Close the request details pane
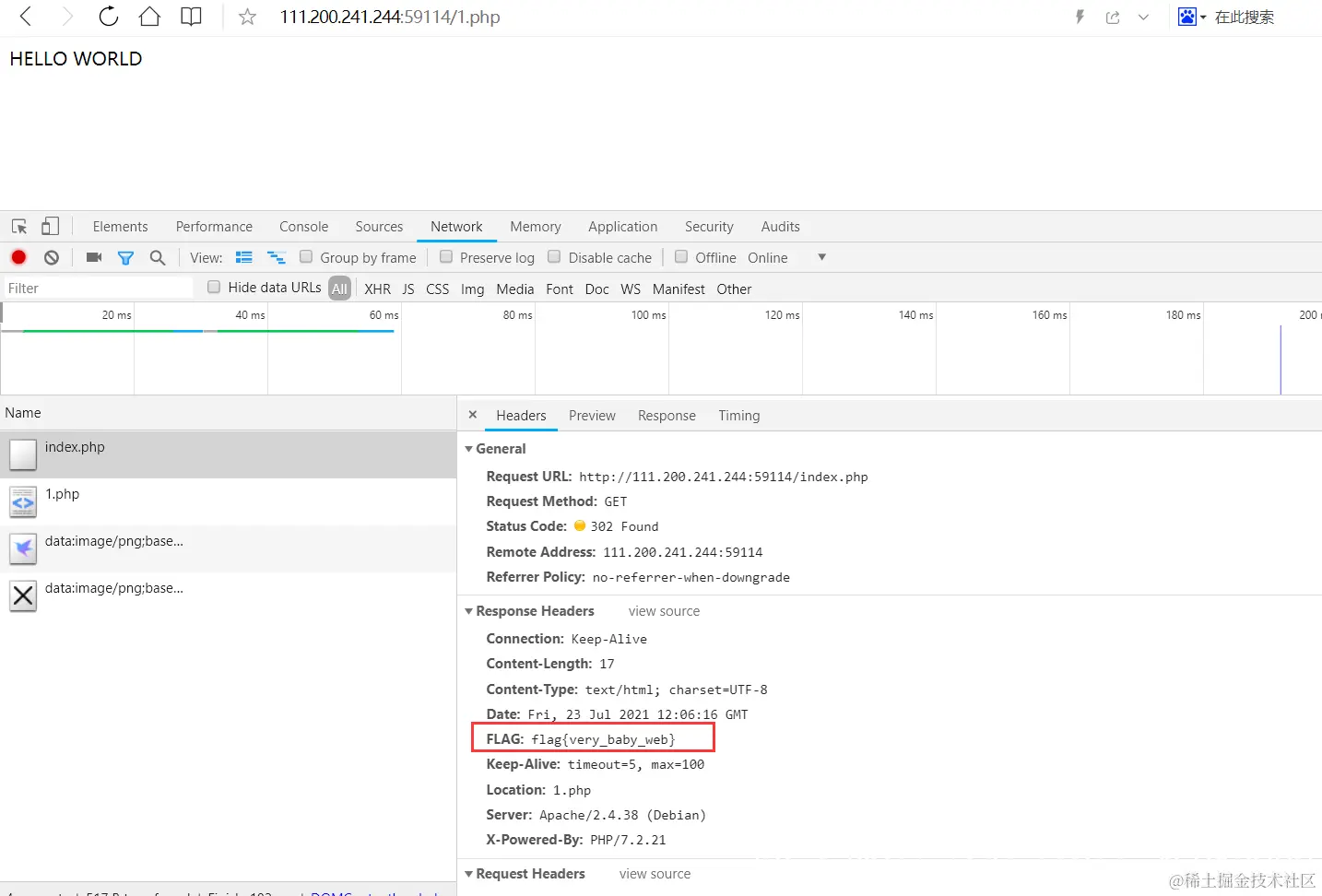This screenshot has height=896, width=1322. pyautogui.click(x=473, y=415)
